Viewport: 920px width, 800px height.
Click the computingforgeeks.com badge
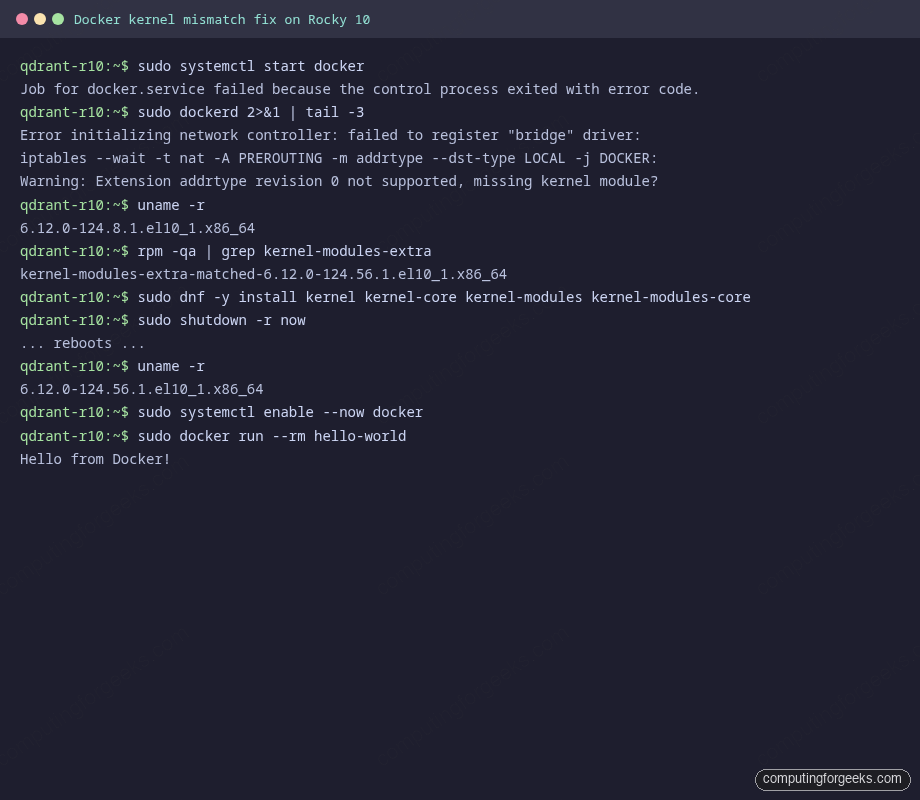click(832, 779)
